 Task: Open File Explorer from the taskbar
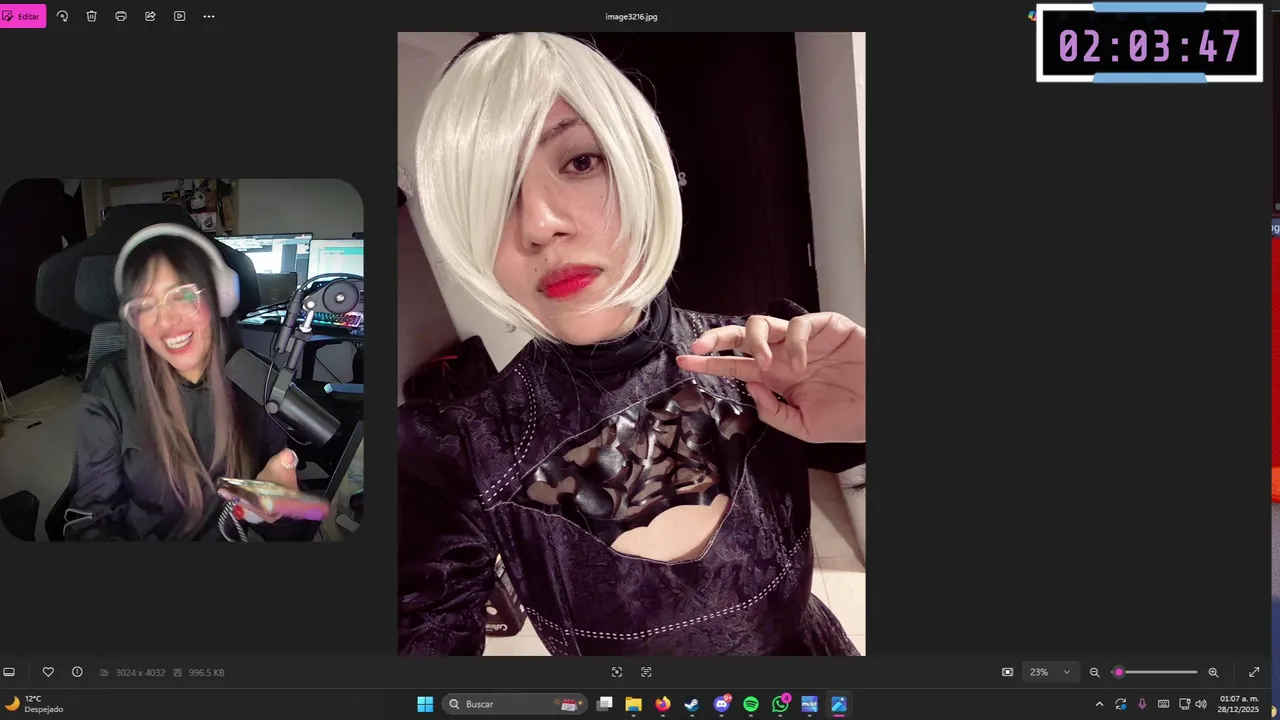coord(633,704)
